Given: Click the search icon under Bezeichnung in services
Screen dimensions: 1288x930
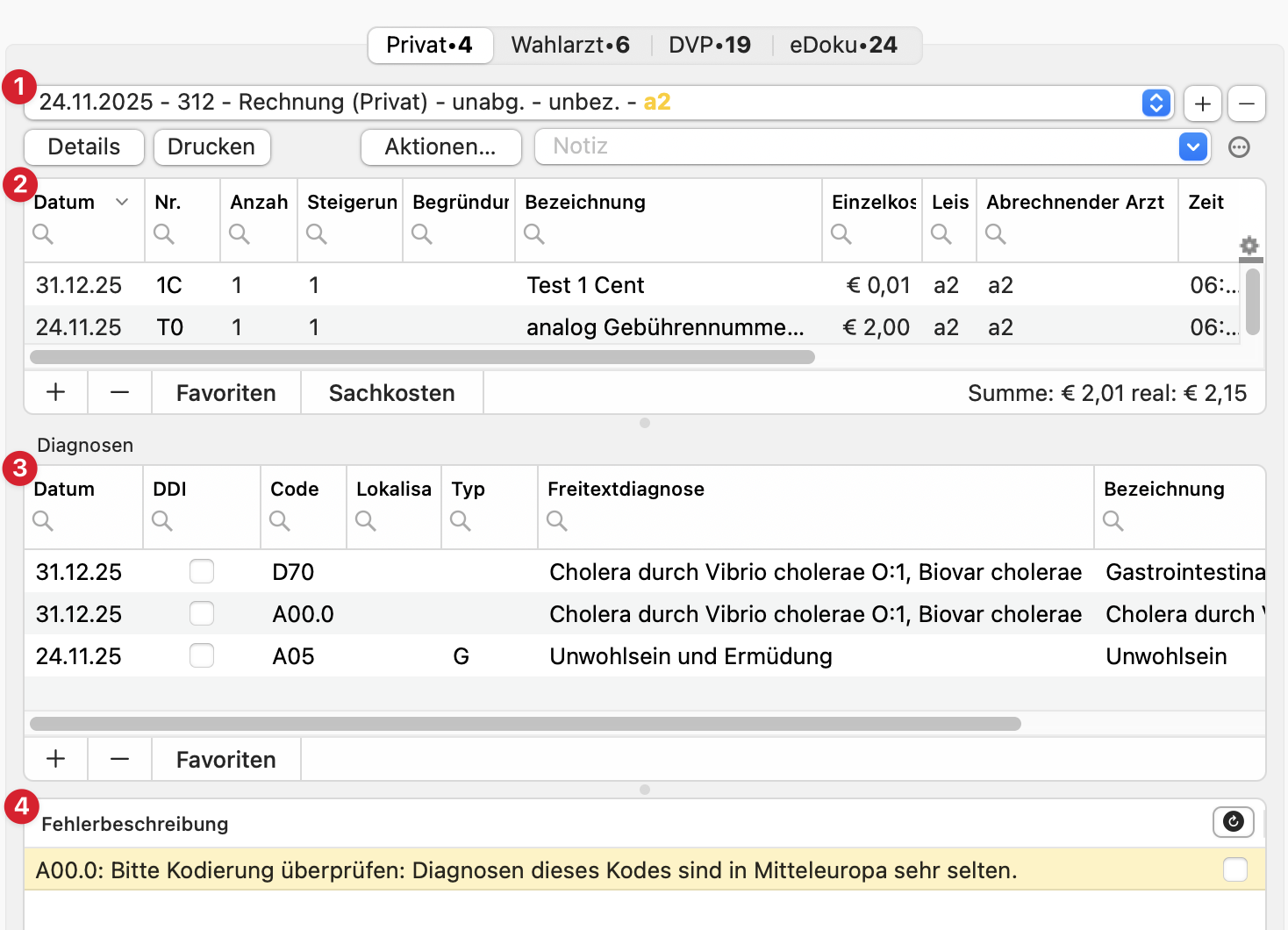Looking at the screenshot, I should click(534, 234).
